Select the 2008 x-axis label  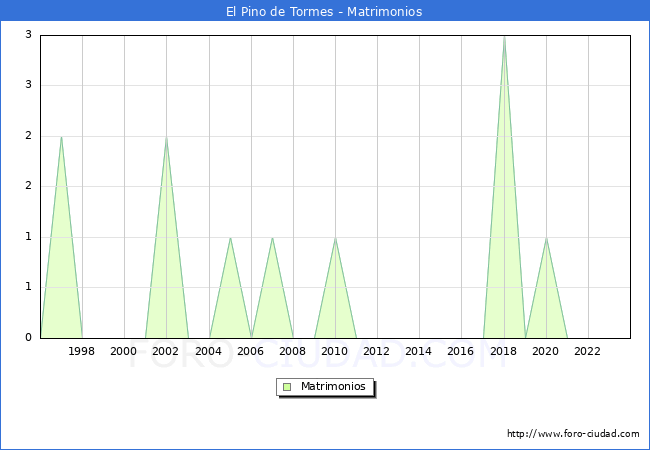pos(293,351)
